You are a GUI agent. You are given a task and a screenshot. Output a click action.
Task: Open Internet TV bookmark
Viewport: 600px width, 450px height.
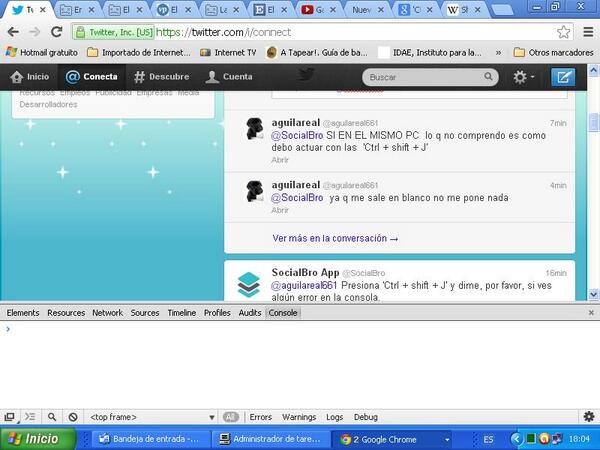coord(228,52)
